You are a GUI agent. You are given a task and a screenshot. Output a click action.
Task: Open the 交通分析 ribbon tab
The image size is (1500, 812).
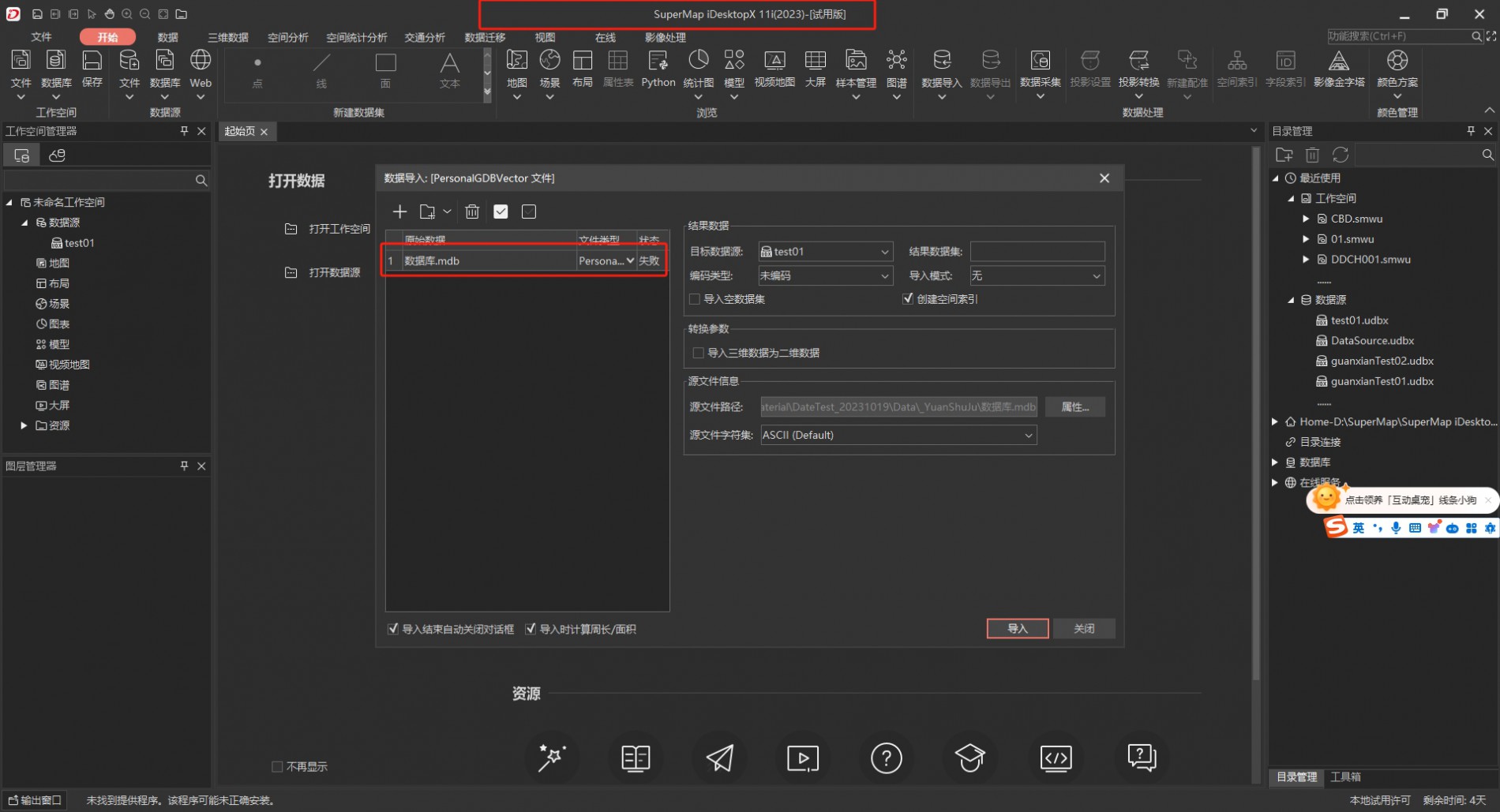pyautogui.click(x=425, y=37)
